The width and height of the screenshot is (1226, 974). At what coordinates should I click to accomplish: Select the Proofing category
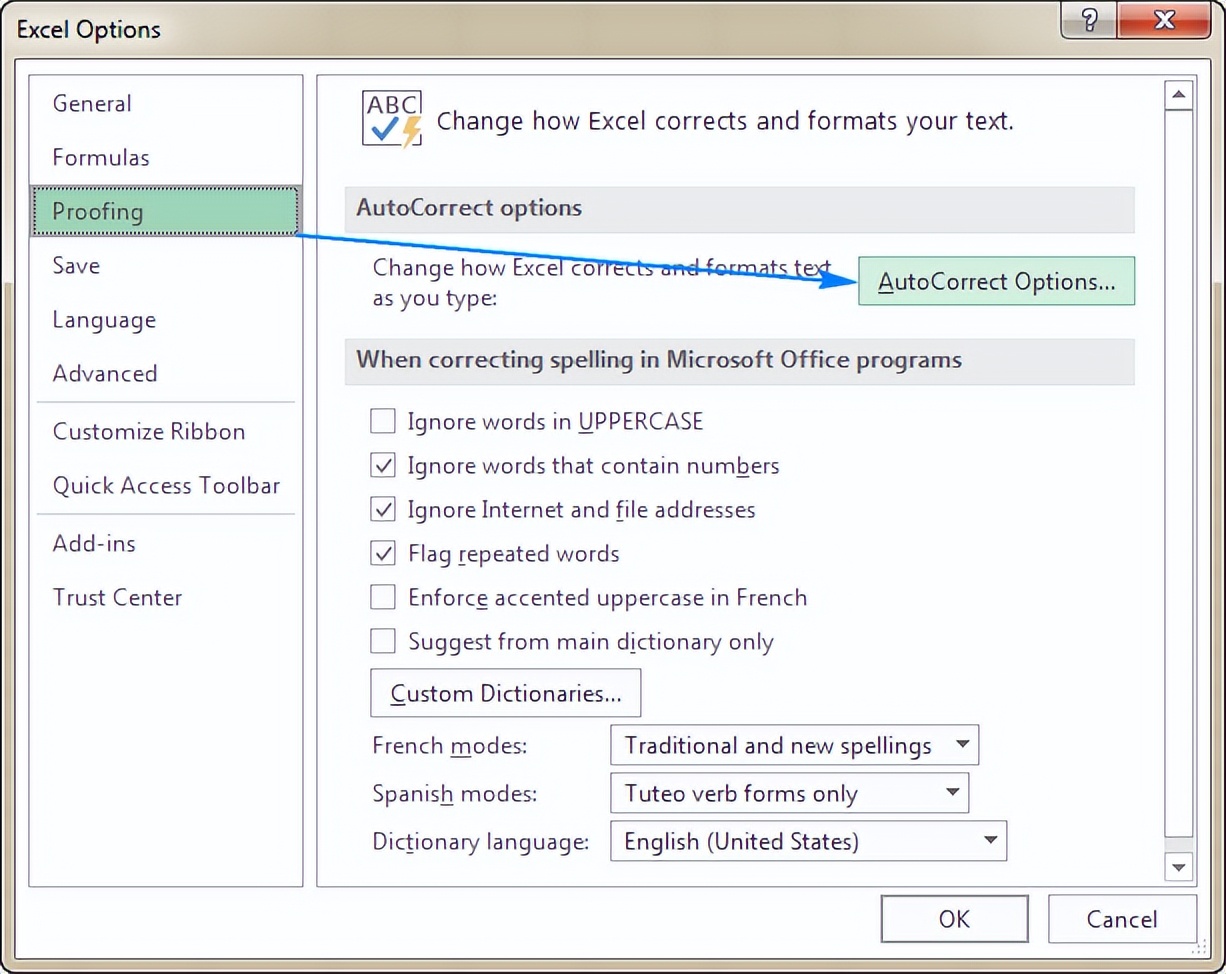[166, 211]
